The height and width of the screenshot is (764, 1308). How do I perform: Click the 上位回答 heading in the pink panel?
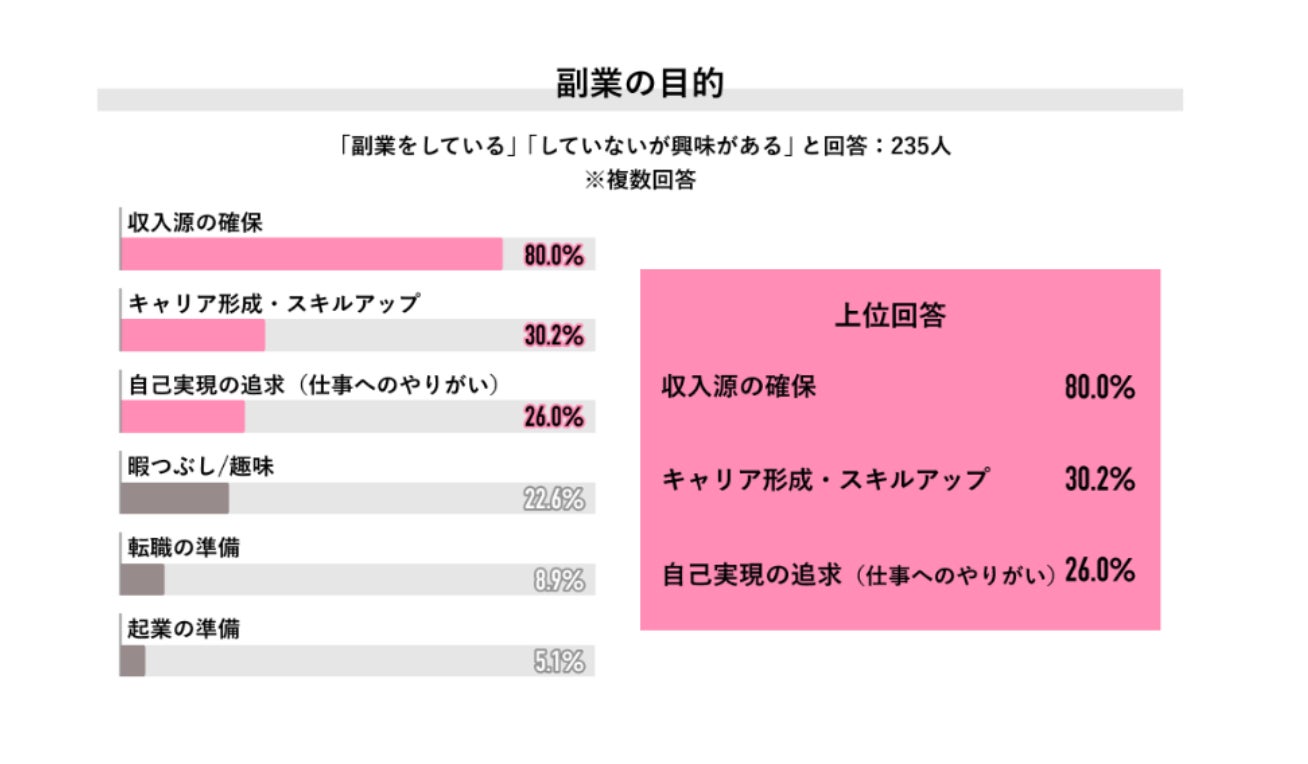click(890, 316)
